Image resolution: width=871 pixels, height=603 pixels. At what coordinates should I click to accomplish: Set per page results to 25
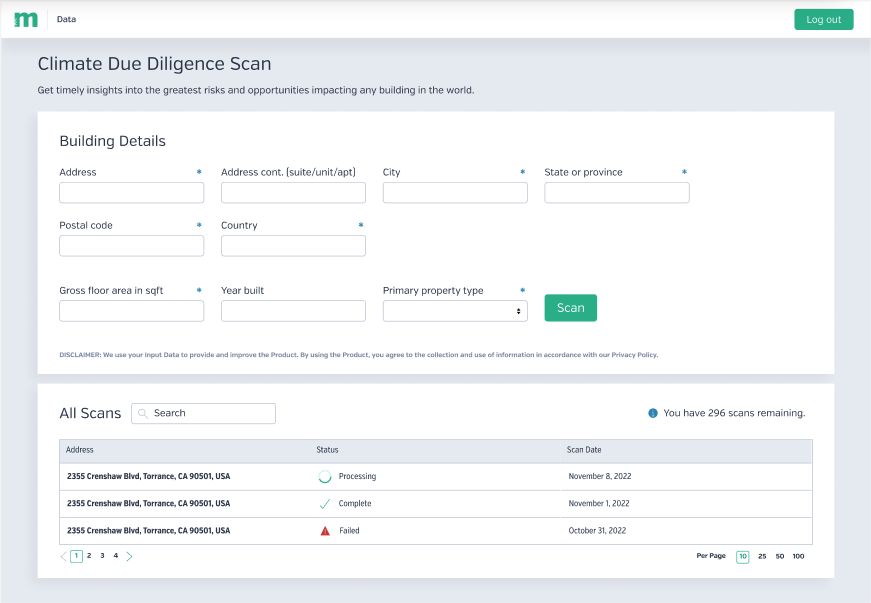pyautogui.click(x=762, y=556)
